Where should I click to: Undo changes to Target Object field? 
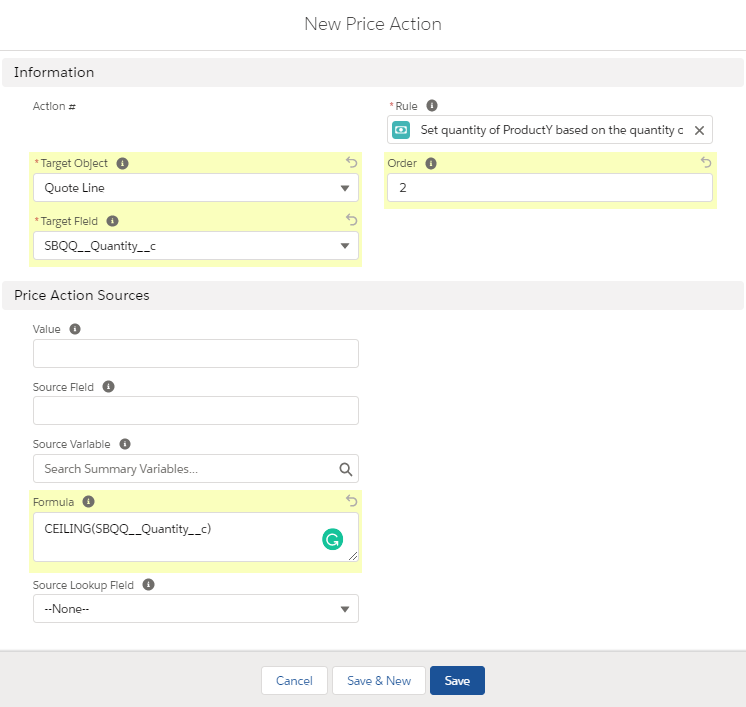(x=351, y=163)
